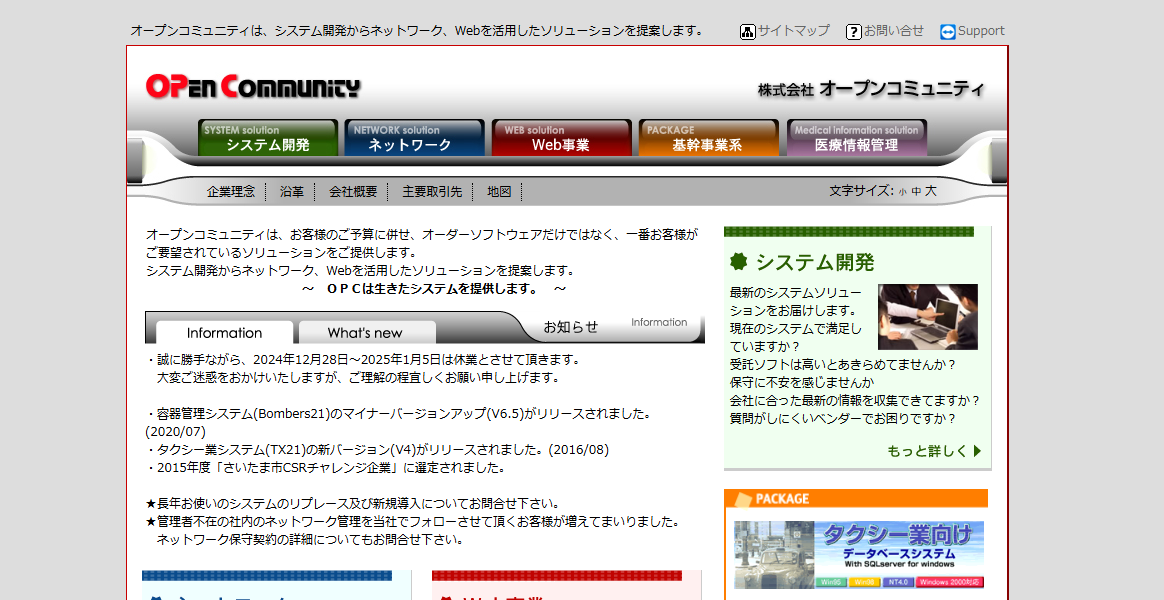Open the Web事業 WEB solution menu
Image resolution: width=1164 pixels, height=600 pixels.
[561, 137]
